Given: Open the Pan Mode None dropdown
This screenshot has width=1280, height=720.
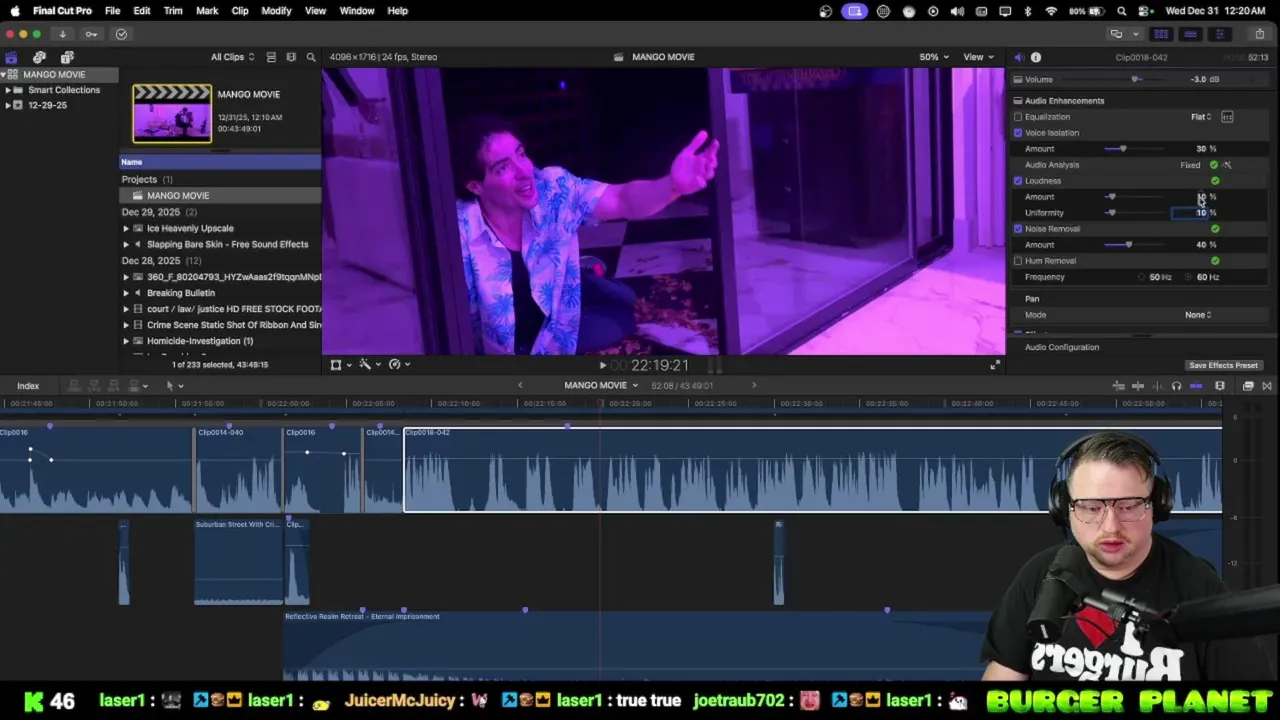Looking at the screenshot, I should [x=1198, y=315].
